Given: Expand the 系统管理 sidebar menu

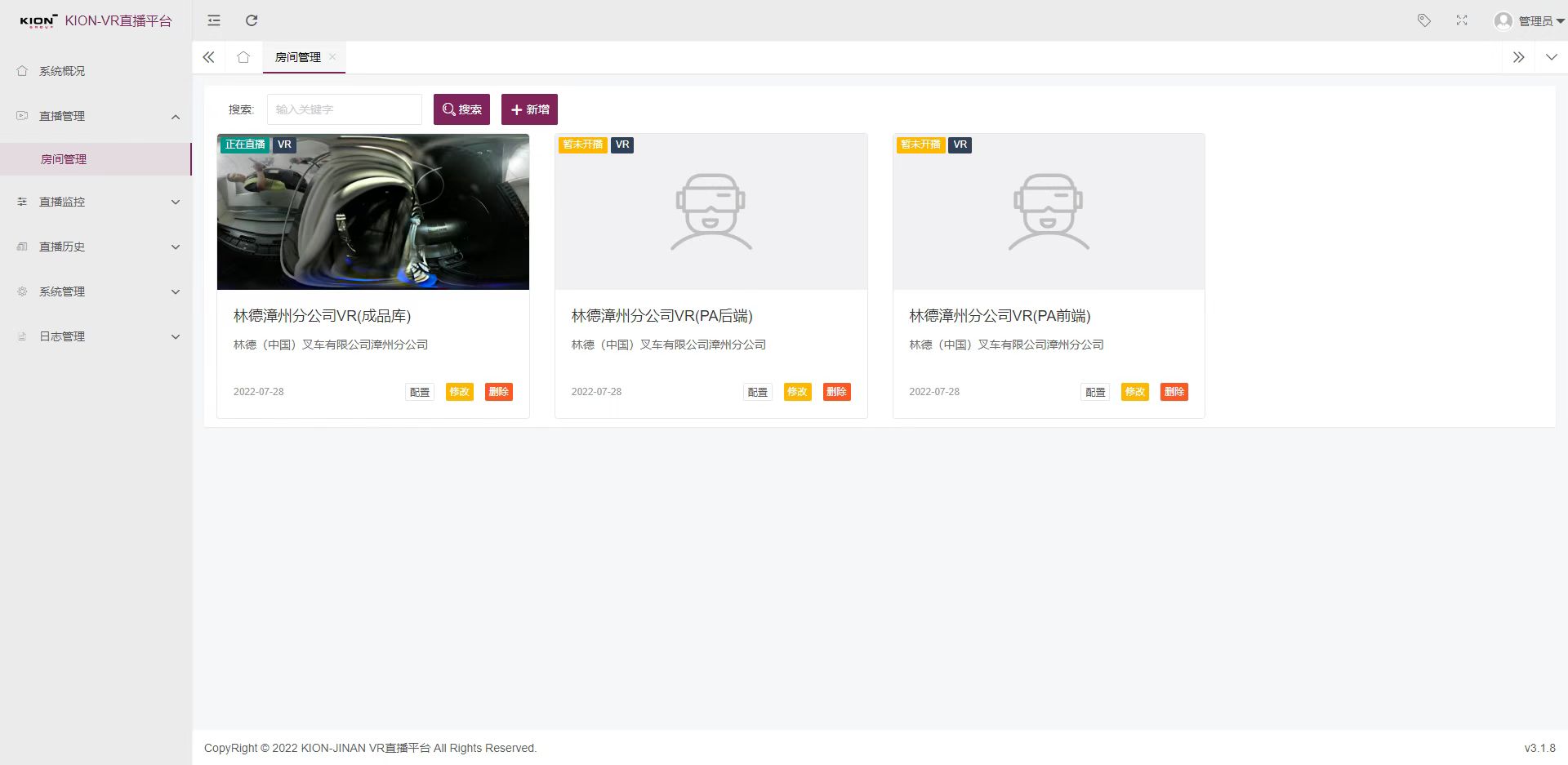Looking at the screenshot, I should click(96, 291).
